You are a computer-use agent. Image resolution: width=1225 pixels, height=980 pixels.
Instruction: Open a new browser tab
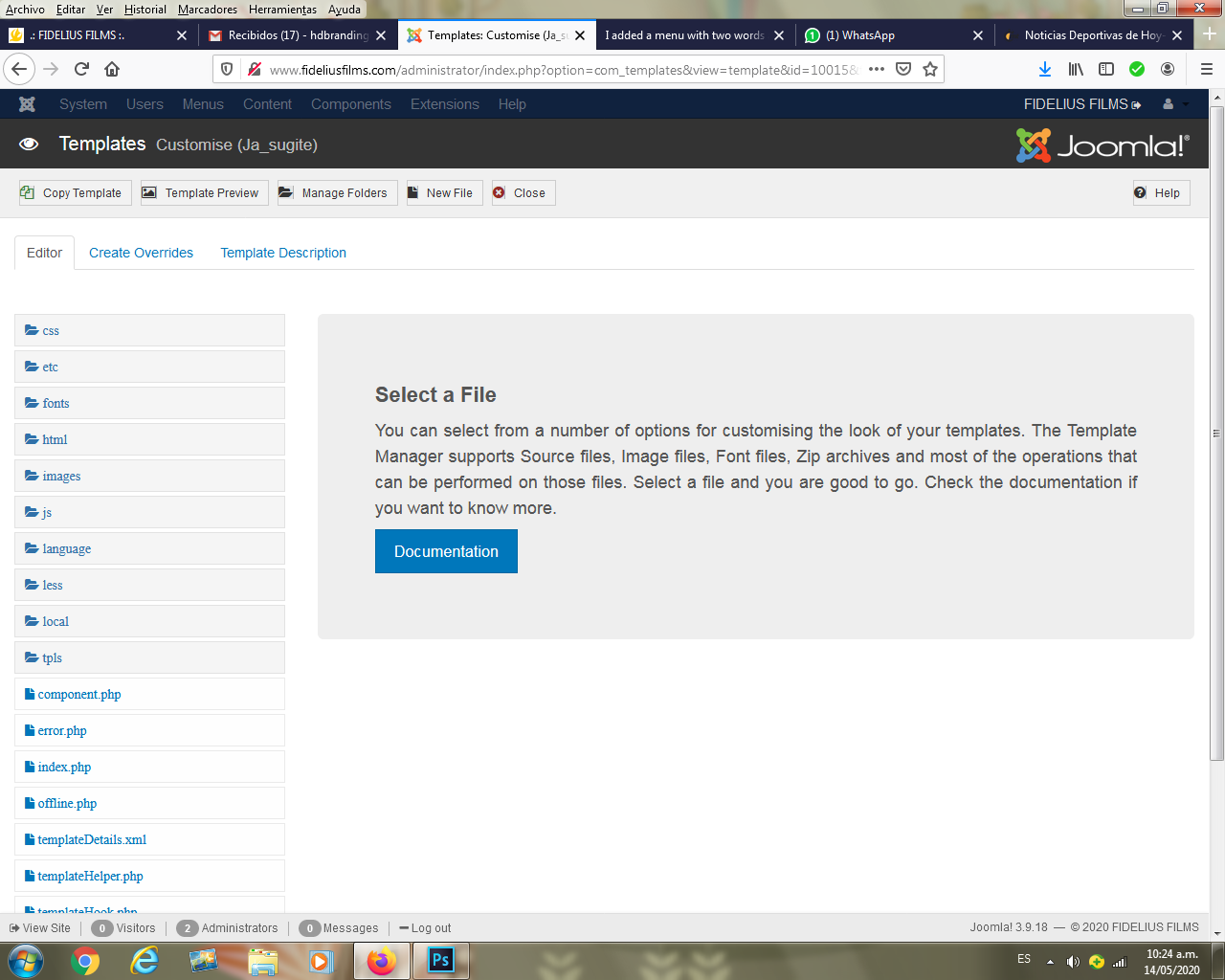[1209, 34]
